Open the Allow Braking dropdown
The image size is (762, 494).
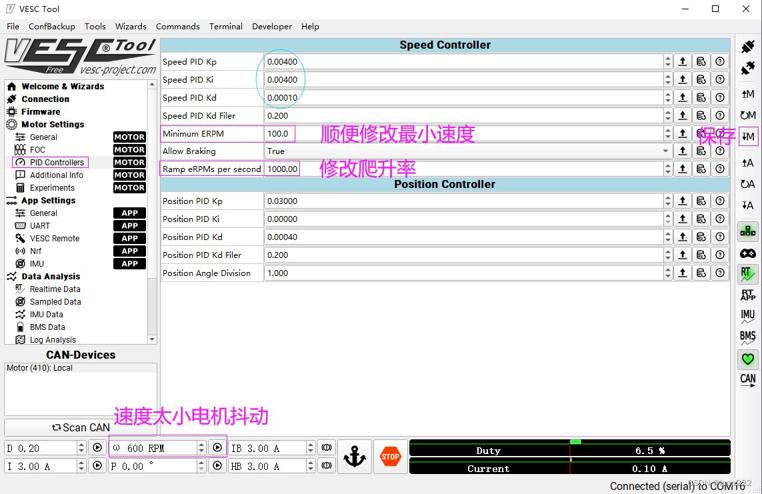coord(468,151)
